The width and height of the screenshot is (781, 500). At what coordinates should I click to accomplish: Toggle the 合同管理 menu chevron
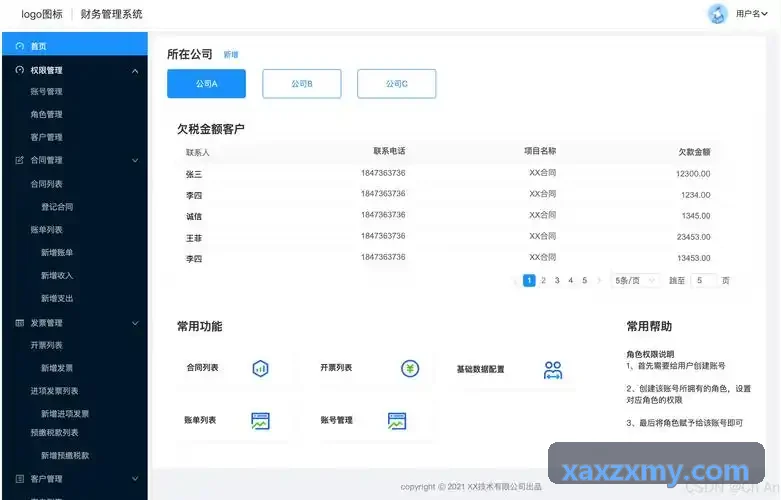[135, 160]
